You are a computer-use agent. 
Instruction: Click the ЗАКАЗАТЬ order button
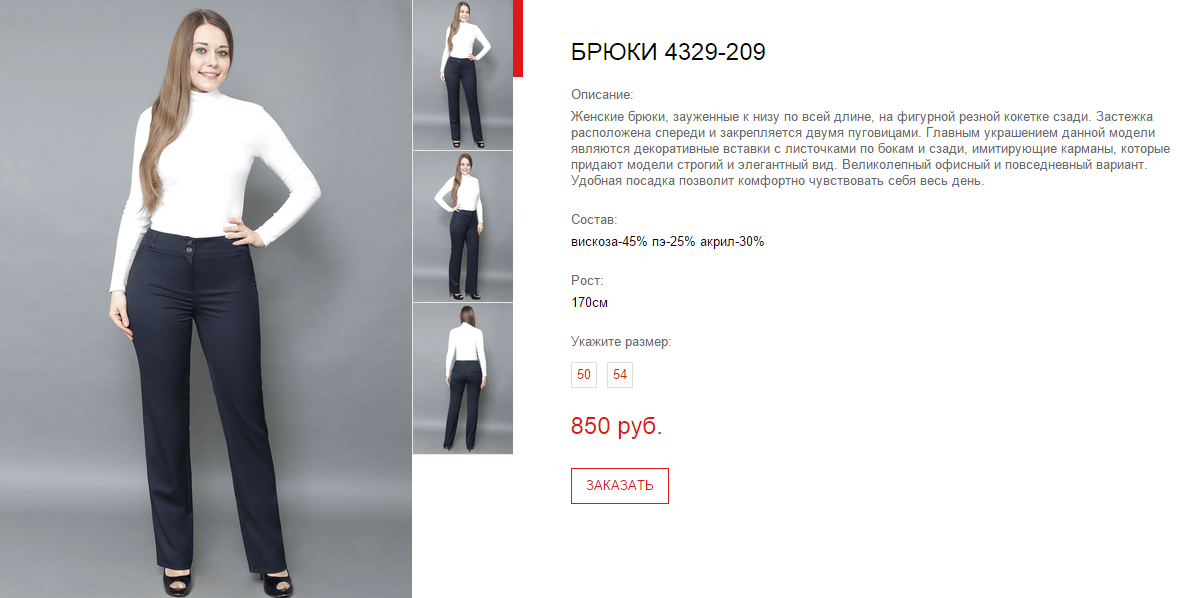click(619, 486)
